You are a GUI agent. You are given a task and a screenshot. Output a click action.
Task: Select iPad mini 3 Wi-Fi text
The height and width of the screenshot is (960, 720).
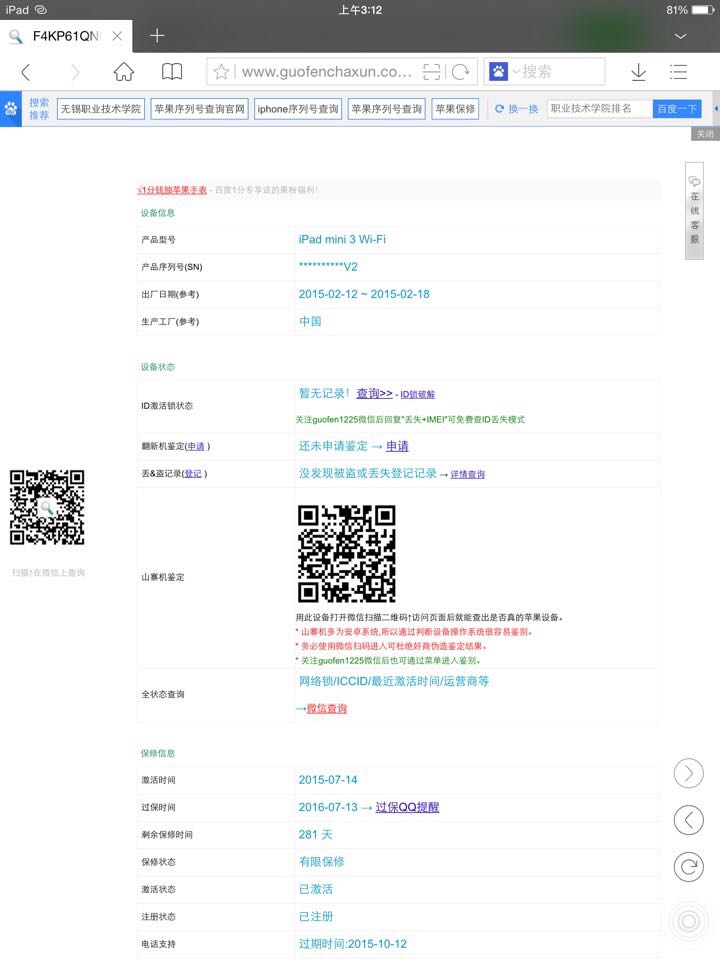pyautogui.click(x=342, y=239)
